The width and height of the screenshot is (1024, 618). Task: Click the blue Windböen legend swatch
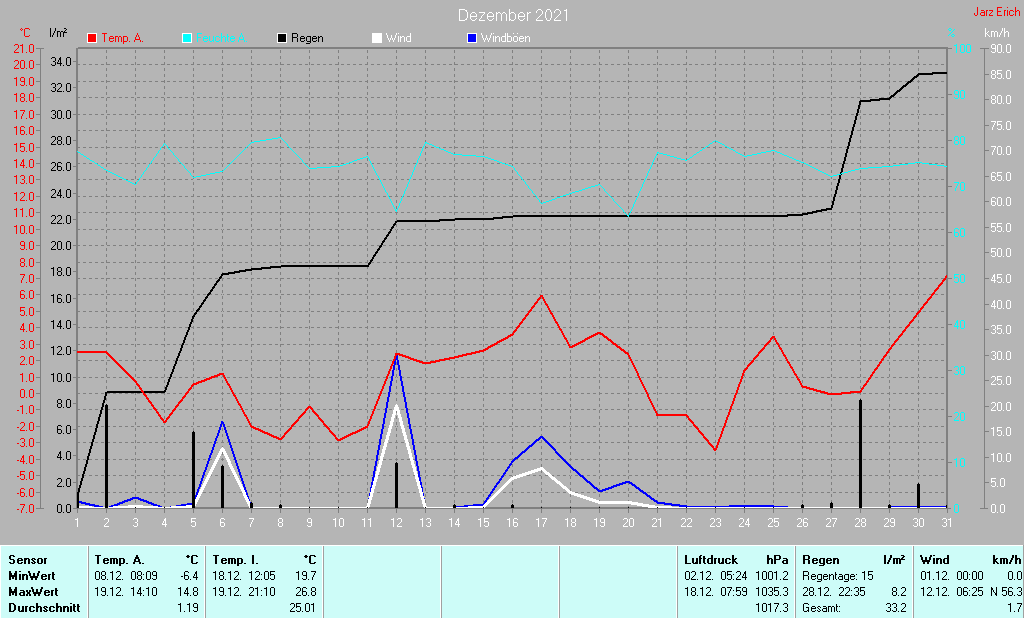tap(472, 38)
